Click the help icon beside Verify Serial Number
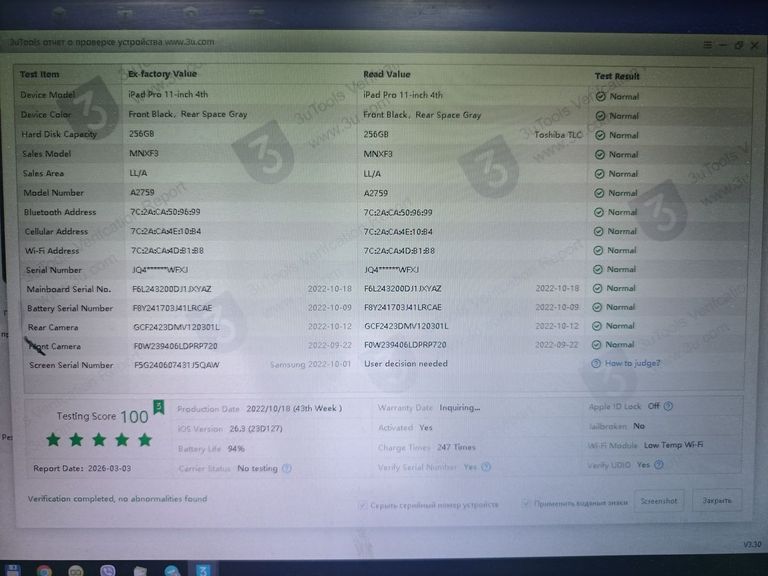The height and width of the screenshot is (576, 768). pos(486,467)
